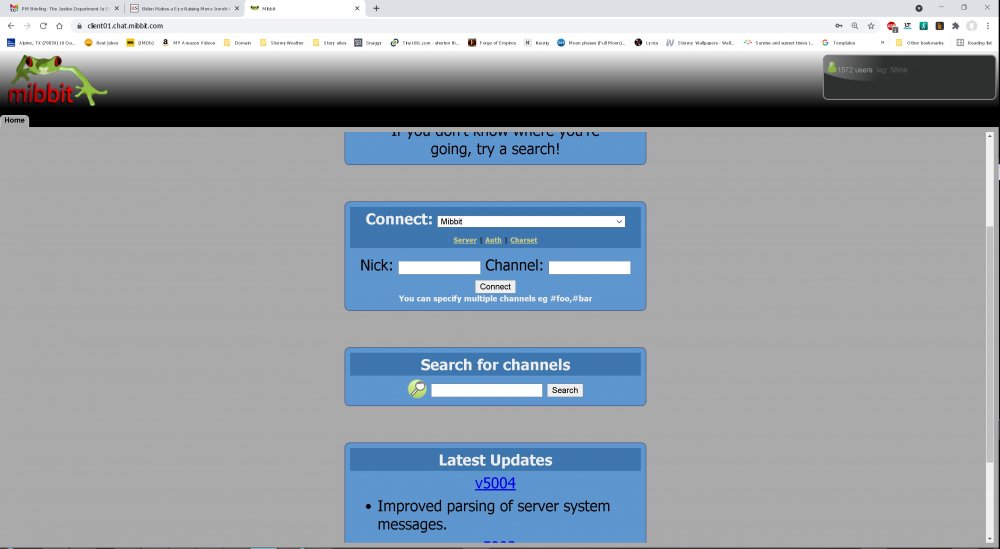
Task: Open the Chrome three-dot menu
Action: pos(988,25)
